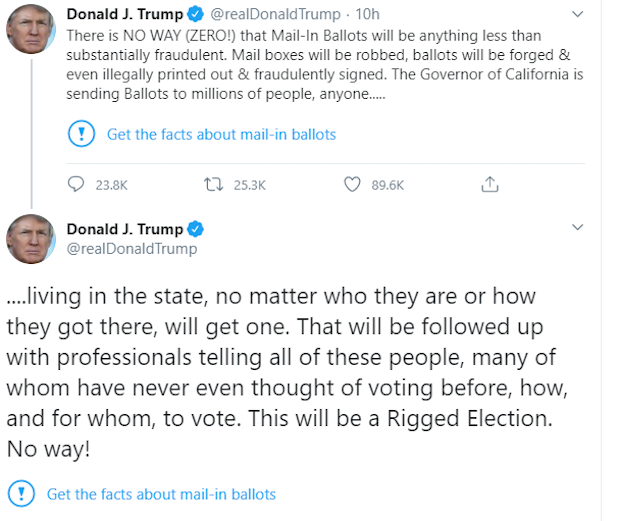Click the reply icon on first tweet
The width and height of the screenshot is (618, 521).
[x=77, y=185]
